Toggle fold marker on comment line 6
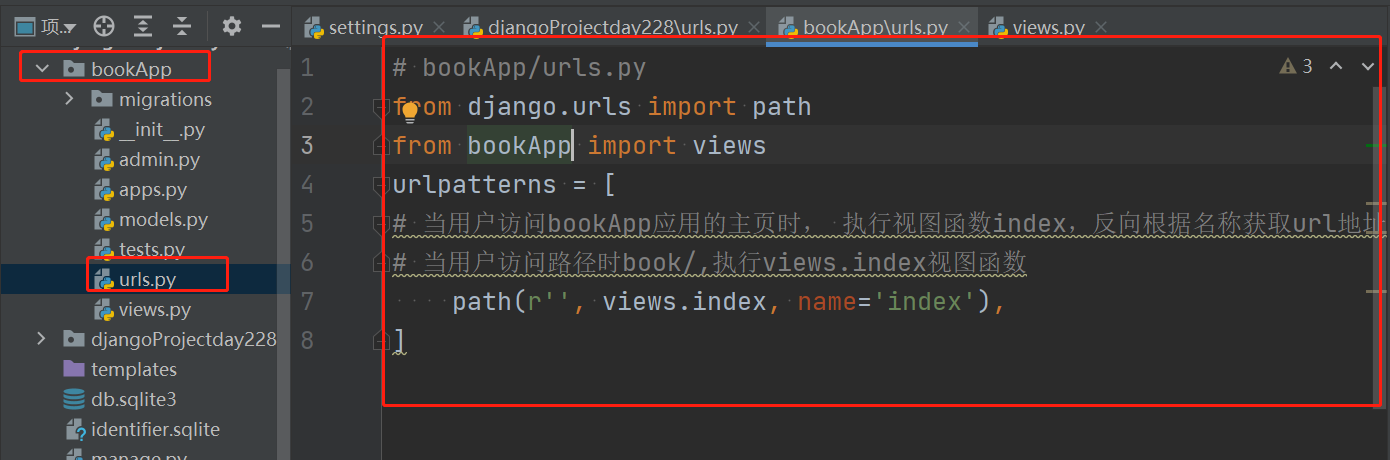 pos(380,263)
